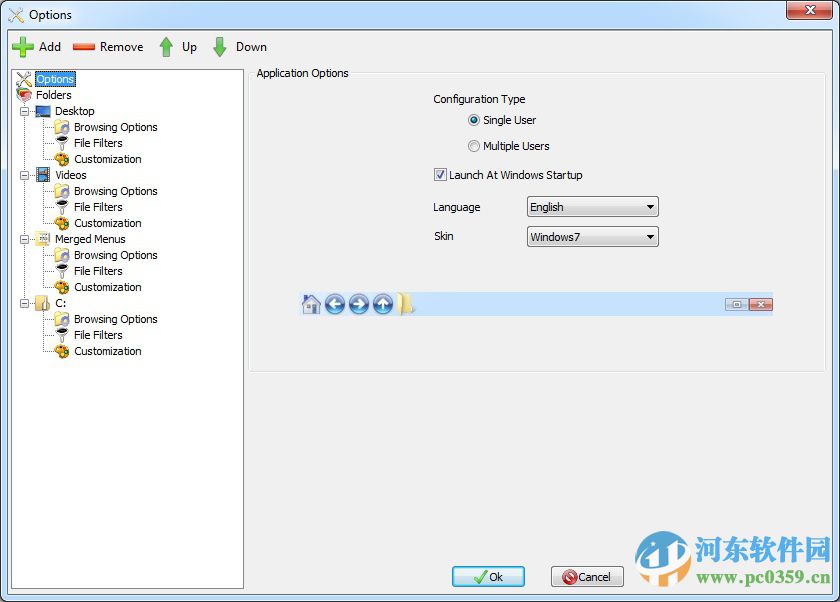Click the Desktop monitor icon
The width and height of the screenshot is (840, 602).
[x=43, y=111]
